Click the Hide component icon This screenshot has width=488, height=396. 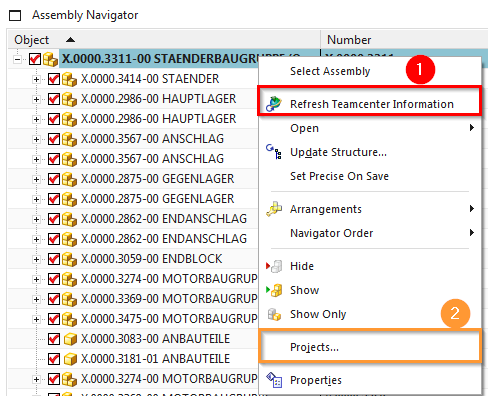coord(274,266)
